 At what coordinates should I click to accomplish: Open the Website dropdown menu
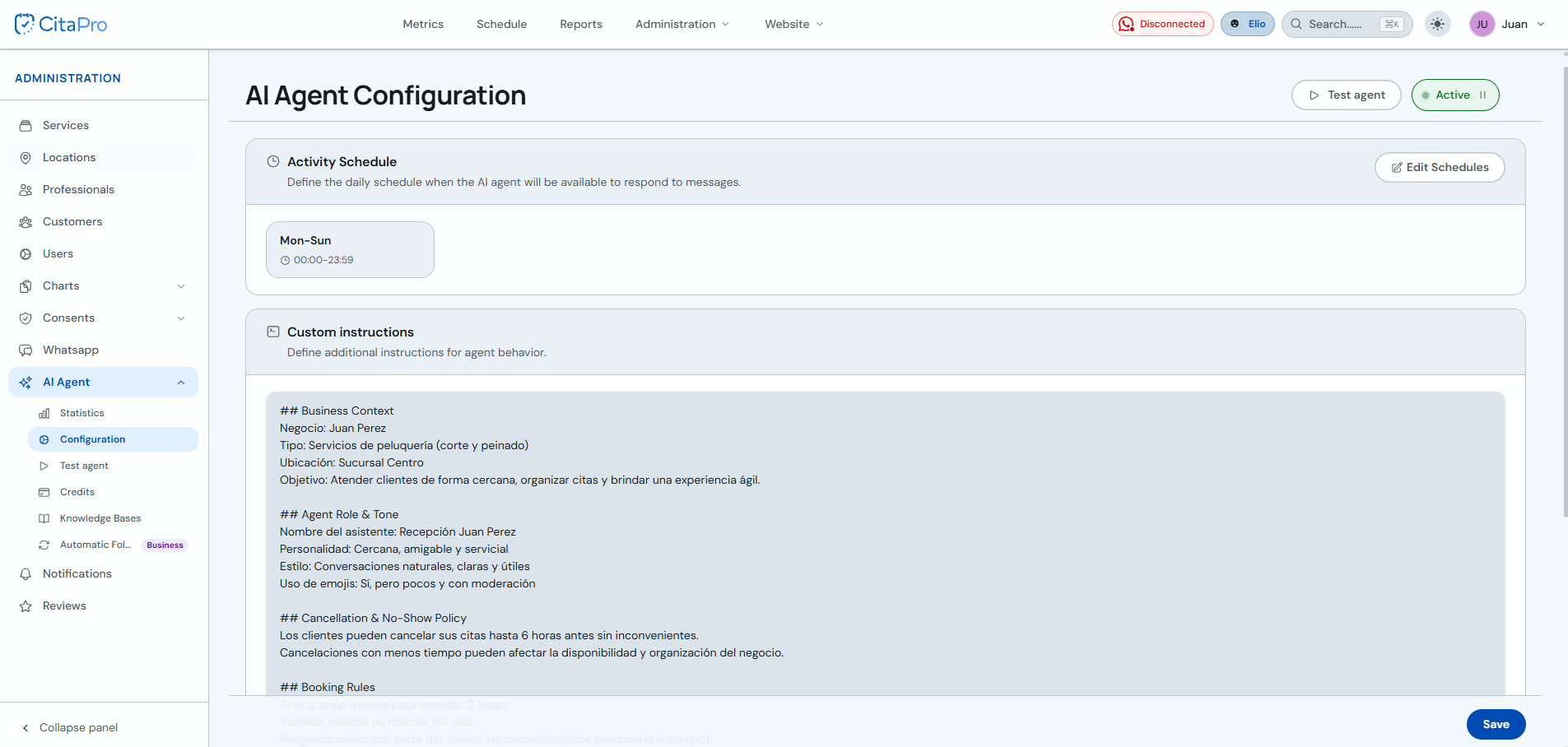point(794,24)
